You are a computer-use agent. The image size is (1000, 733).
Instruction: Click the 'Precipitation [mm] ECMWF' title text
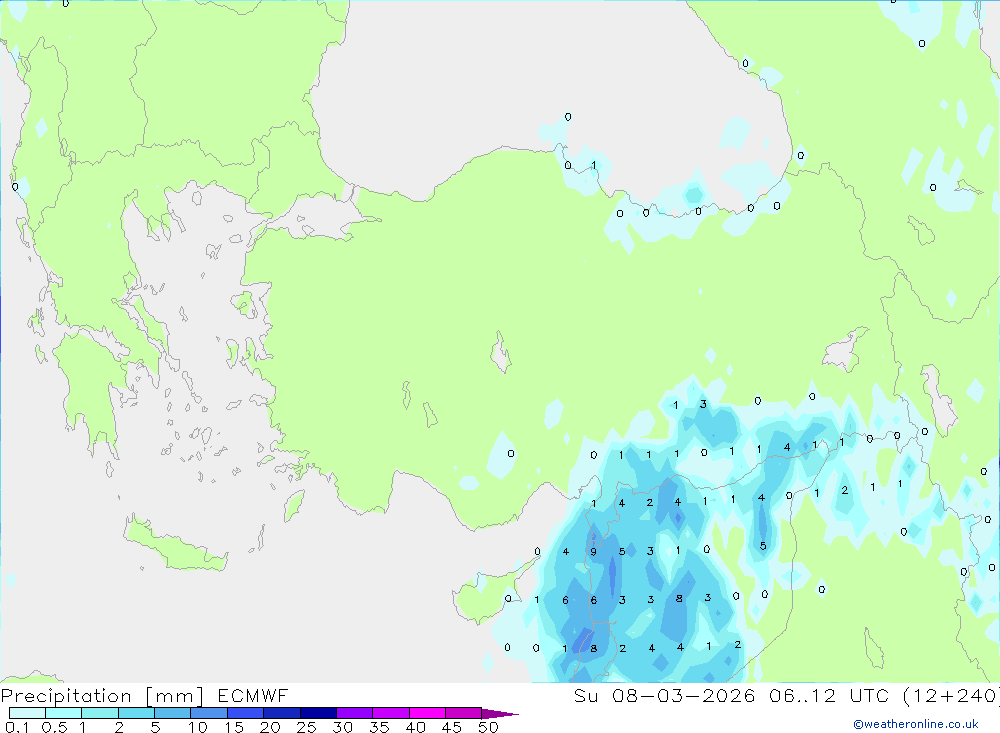click(x=145, y=695)
